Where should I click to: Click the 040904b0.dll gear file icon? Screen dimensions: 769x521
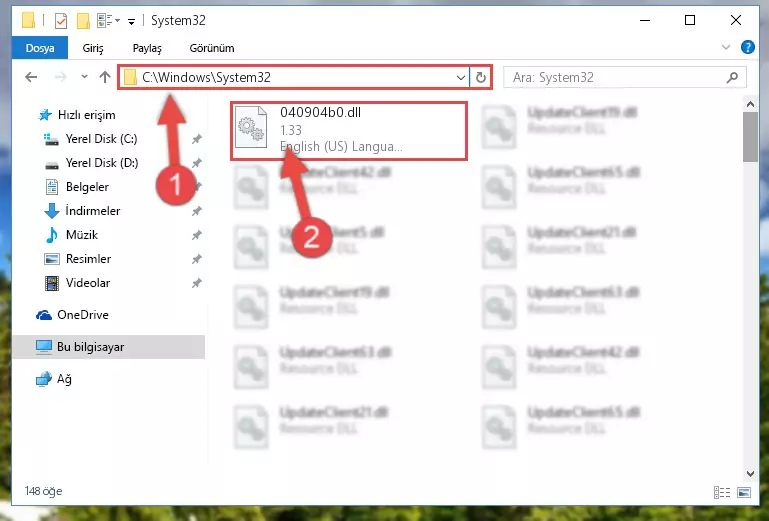(x=251, y=128)
